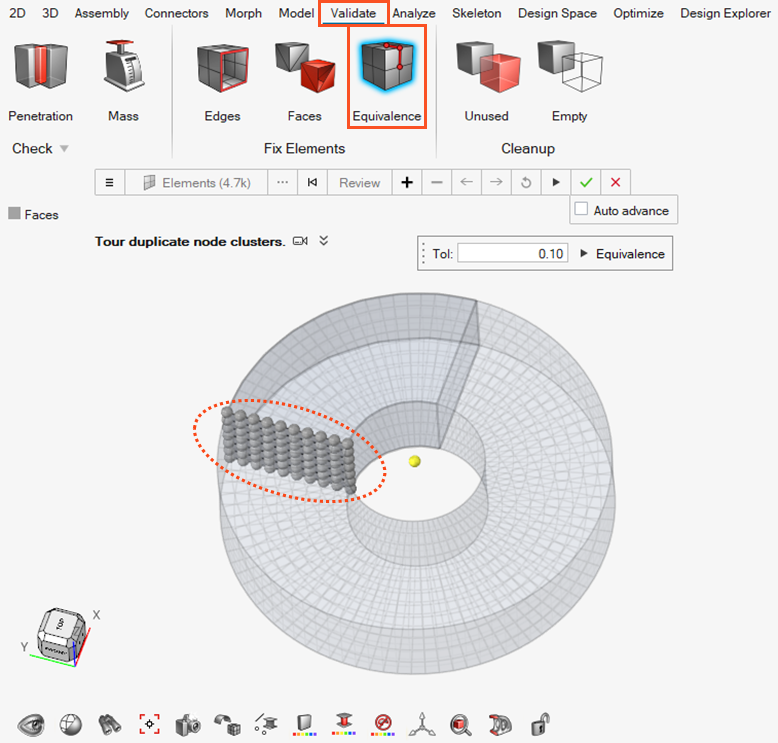The height and width of the screenshot is (743, 778).
Task: Open the Penetration check tool
Action: (41, 79)
